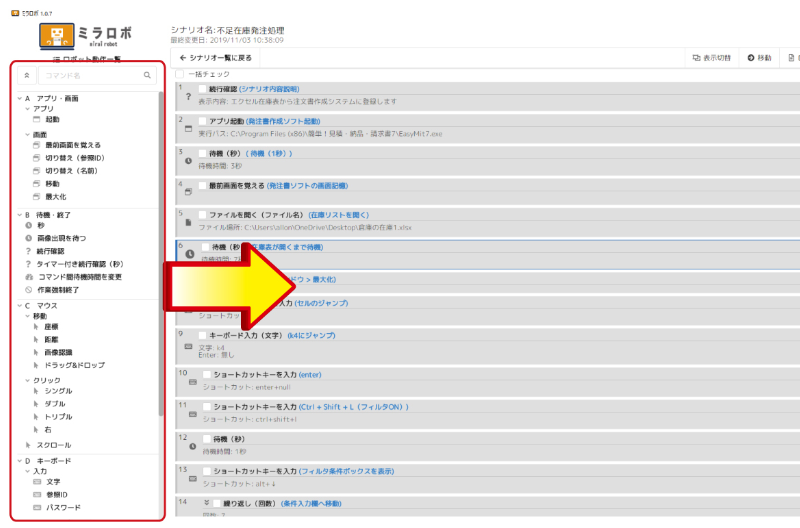Click the 画像出現を待つ clock icon
Screen dimensions: 800x528
(x=28, y=238)
